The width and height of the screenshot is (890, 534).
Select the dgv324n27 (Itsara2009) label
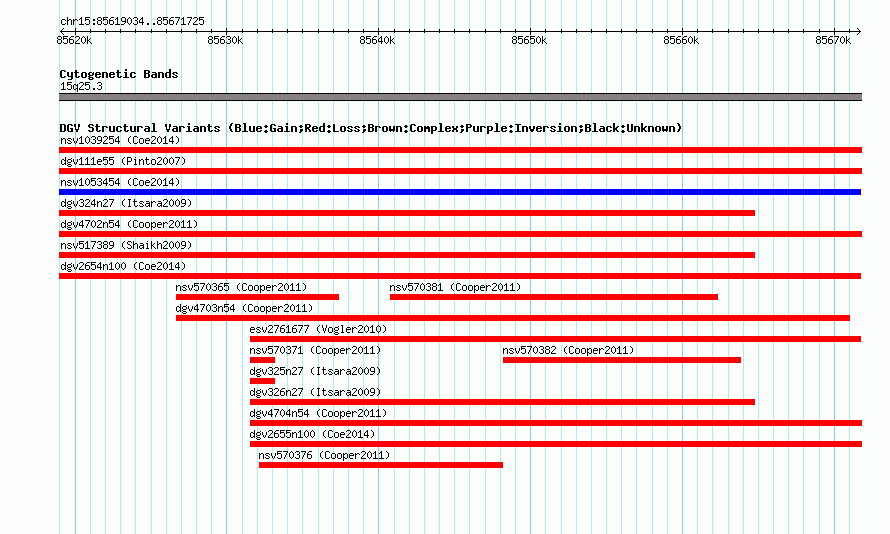[x=126, y=203]
